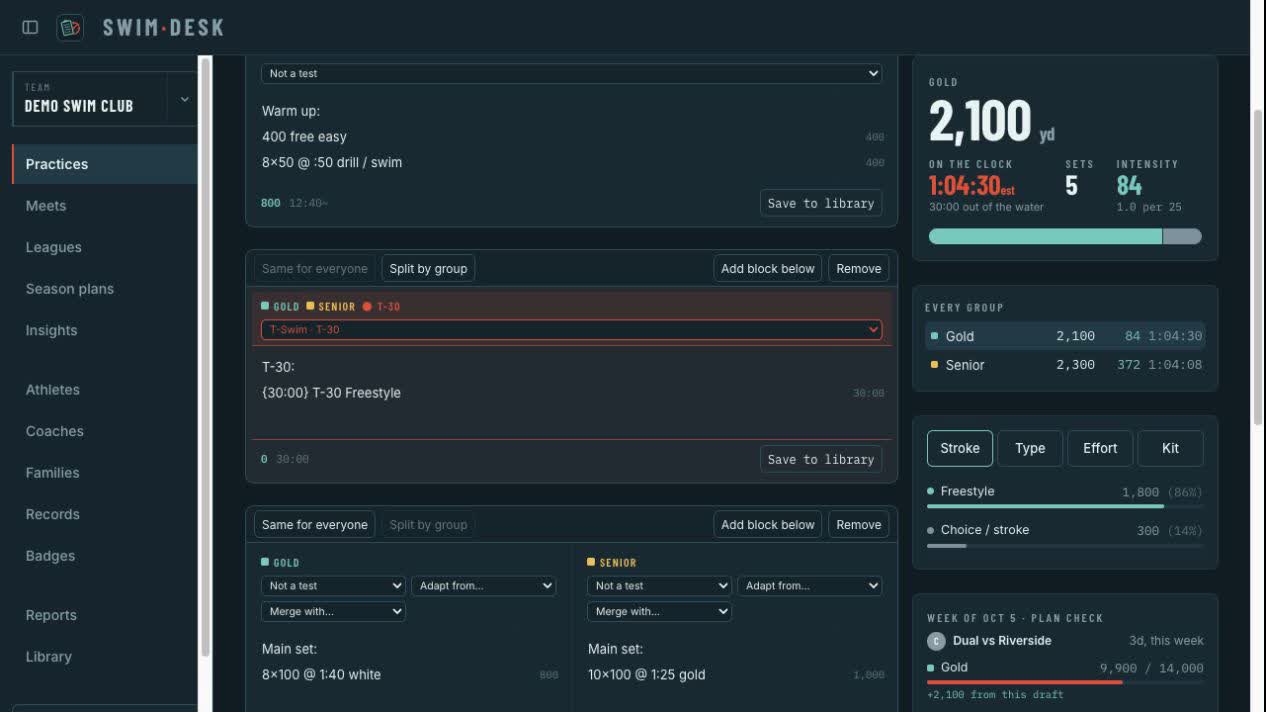The image size is (1266, 712).
Task: Go to Meets in the sidebar
Action: [105, 206]
